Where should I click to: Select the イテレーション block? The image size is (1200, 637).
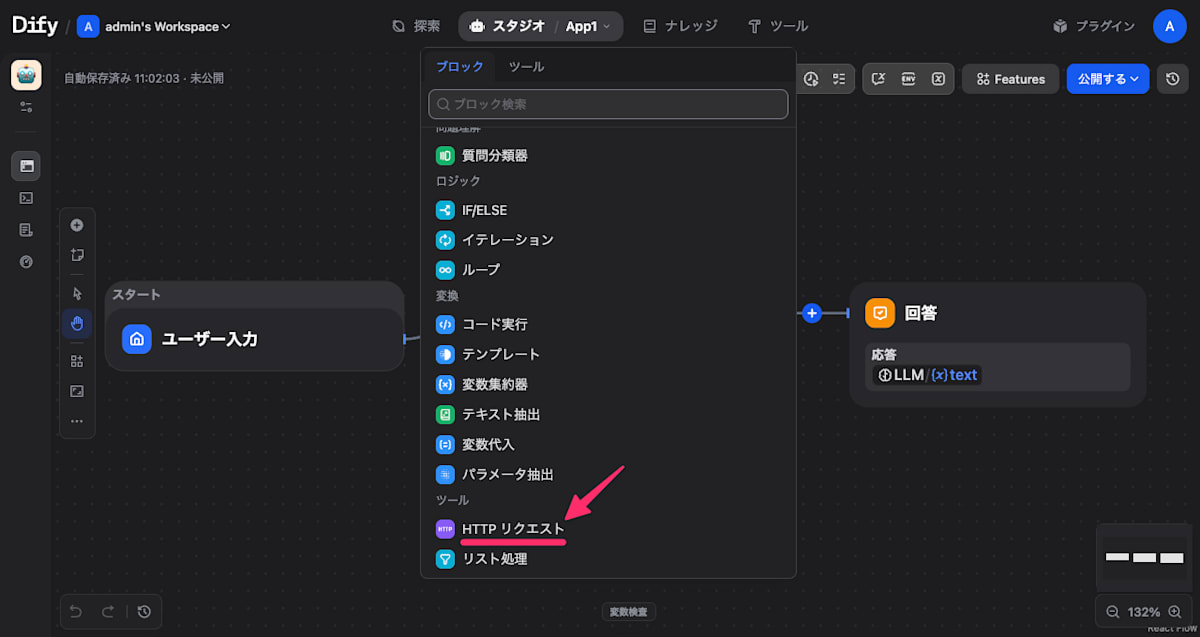point(608,240)
